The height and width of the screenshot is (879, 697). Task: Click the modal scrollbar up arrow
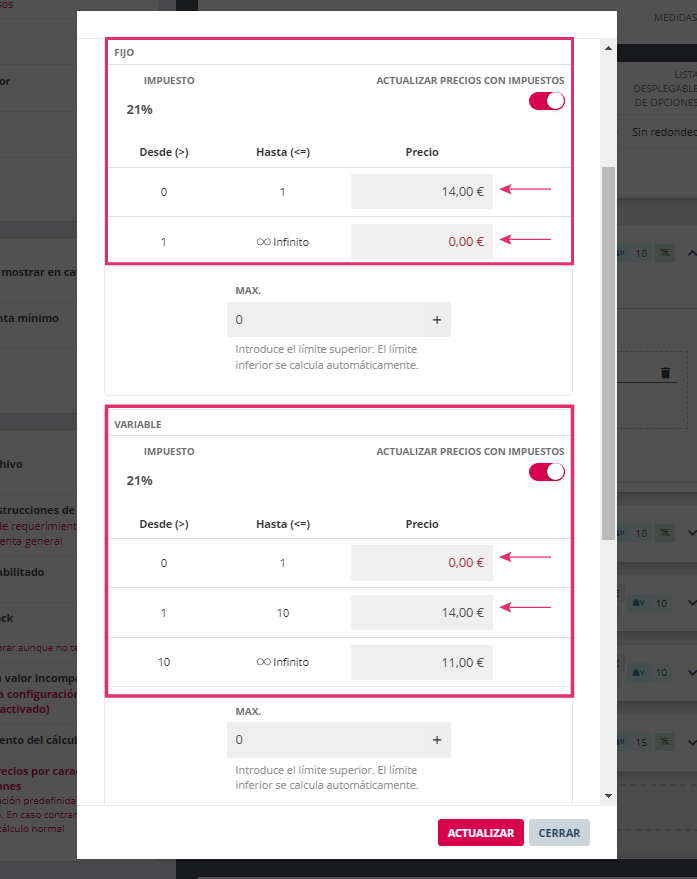[x=608, y=47]
